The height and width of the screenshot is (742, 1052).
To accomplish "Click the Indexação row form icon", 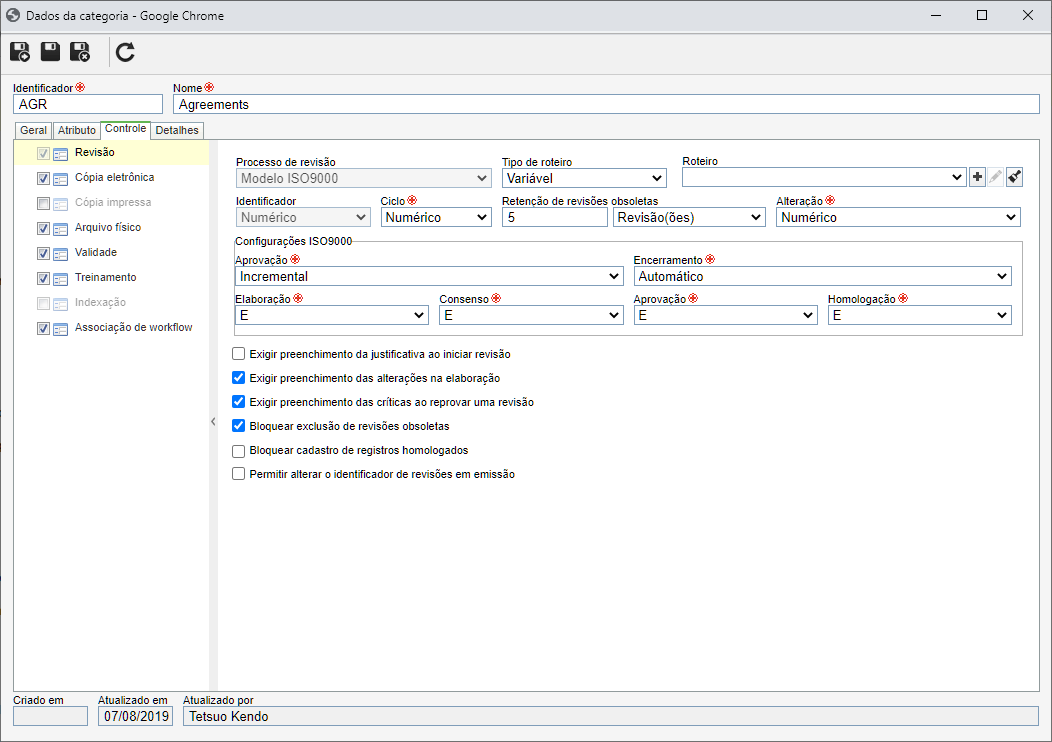I will (60, 304).
